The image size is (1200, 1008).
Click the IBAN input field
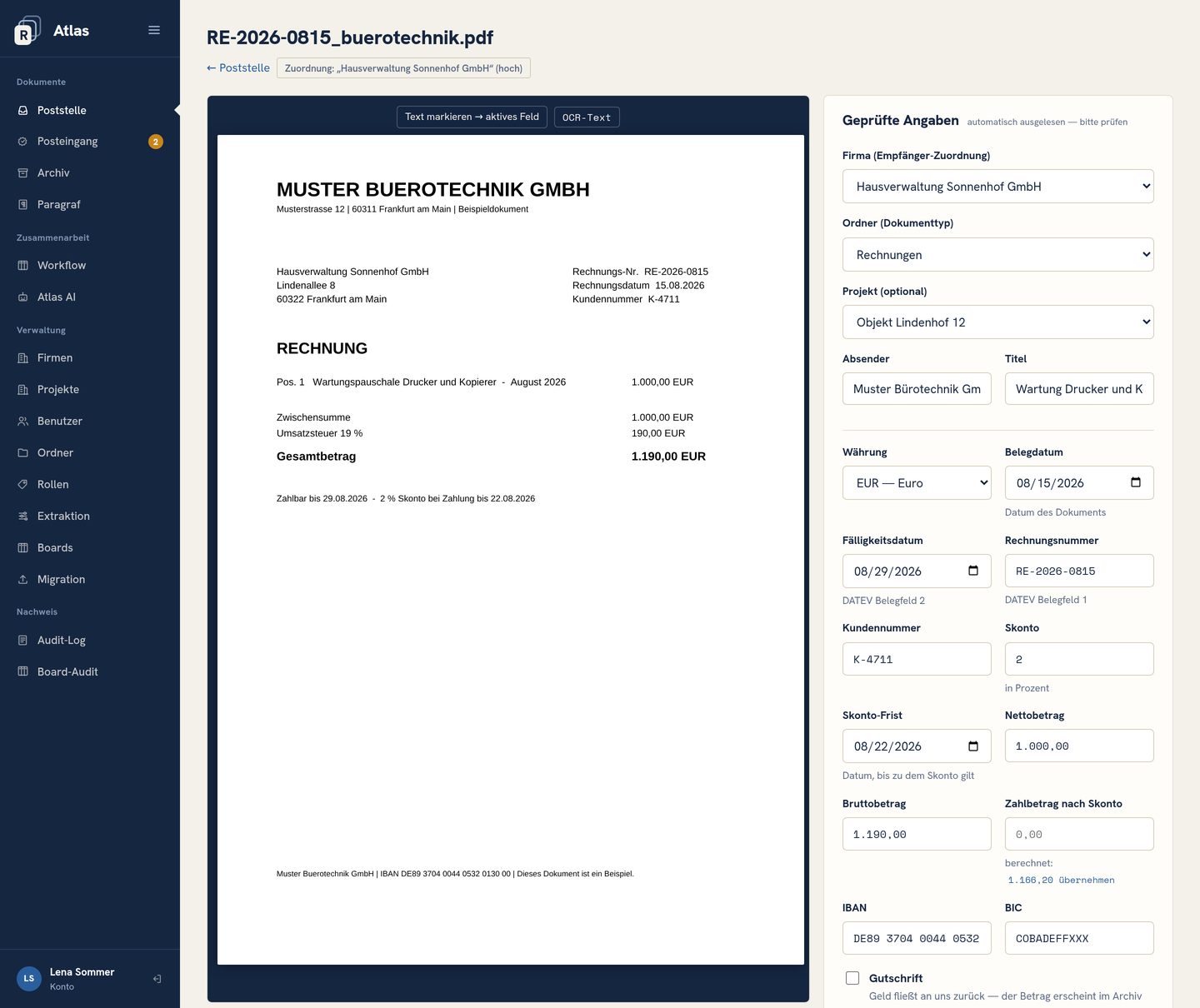[917, 938]
